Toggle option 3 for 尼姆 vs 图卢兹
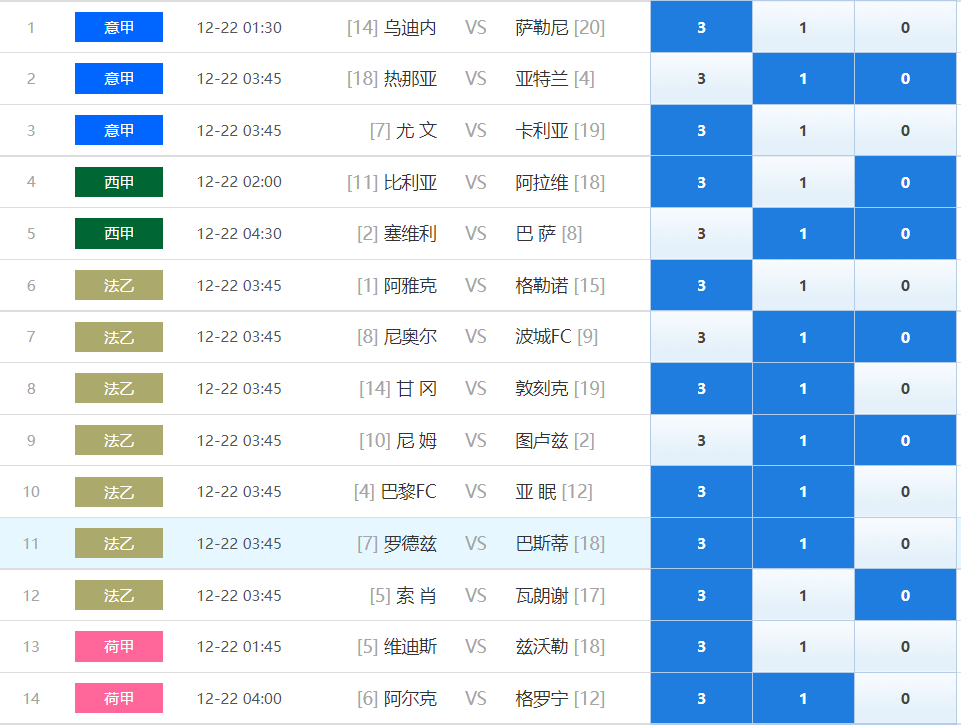The width and height of the screenshot is (961, 727). click(701, 440)
